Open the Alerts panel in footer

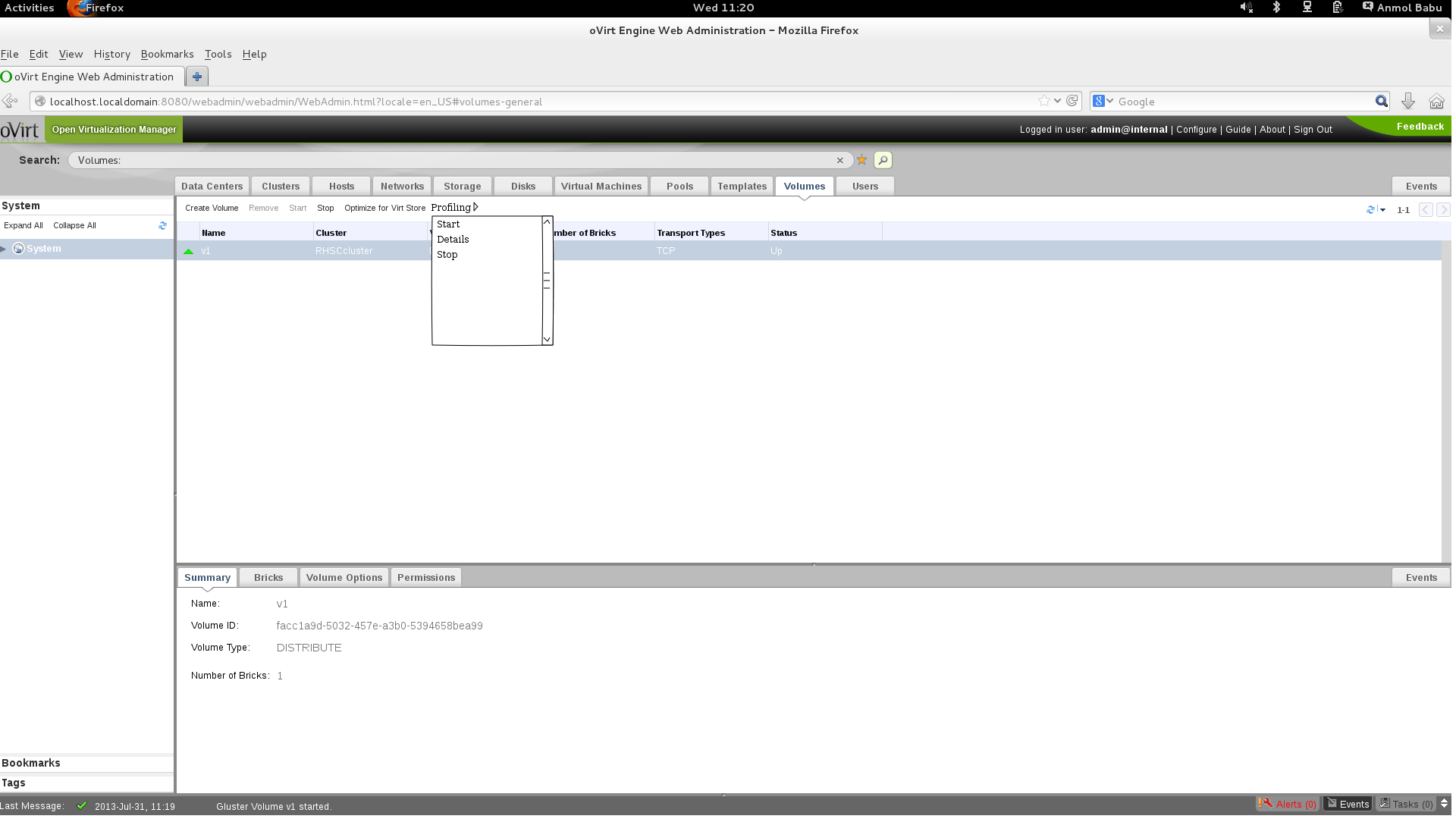click(x=1288, y=804)
